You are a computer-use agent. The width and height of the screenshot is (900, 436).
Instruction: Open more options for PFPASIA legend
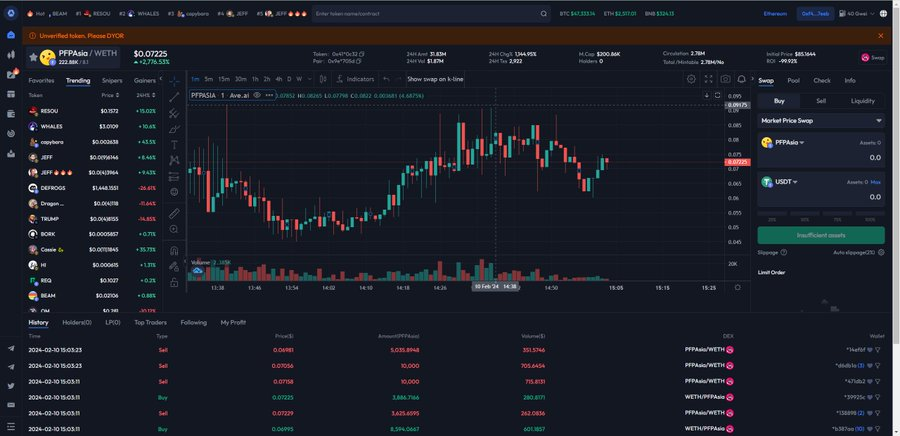point(269,95)
